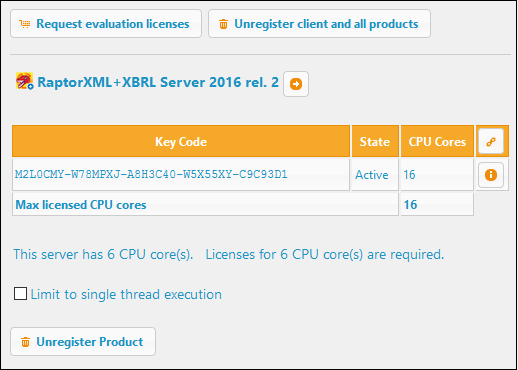Click the trash icon on Unregister Product button

[25, 342]
